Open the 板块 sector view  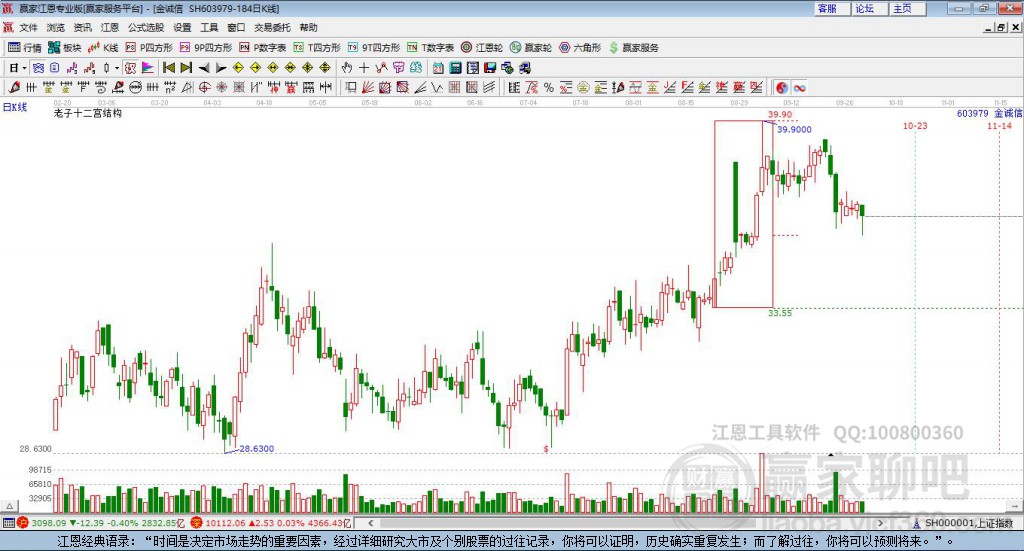(64, 48)
